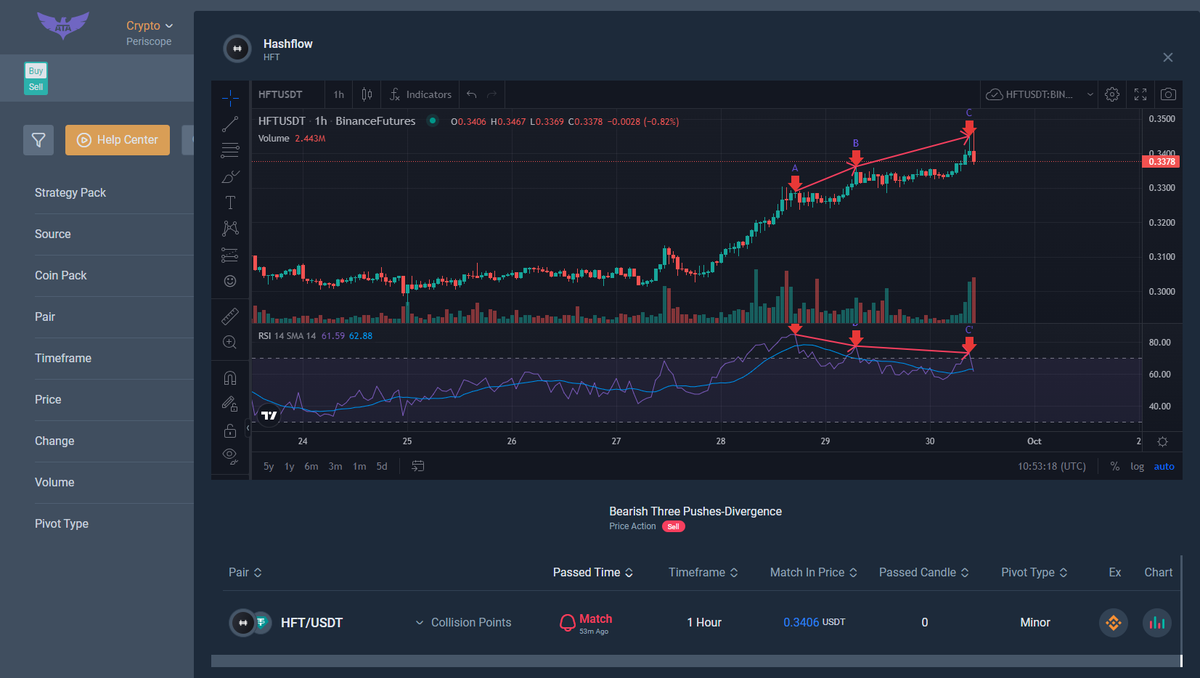Select the trend line drawing tool

230,124
